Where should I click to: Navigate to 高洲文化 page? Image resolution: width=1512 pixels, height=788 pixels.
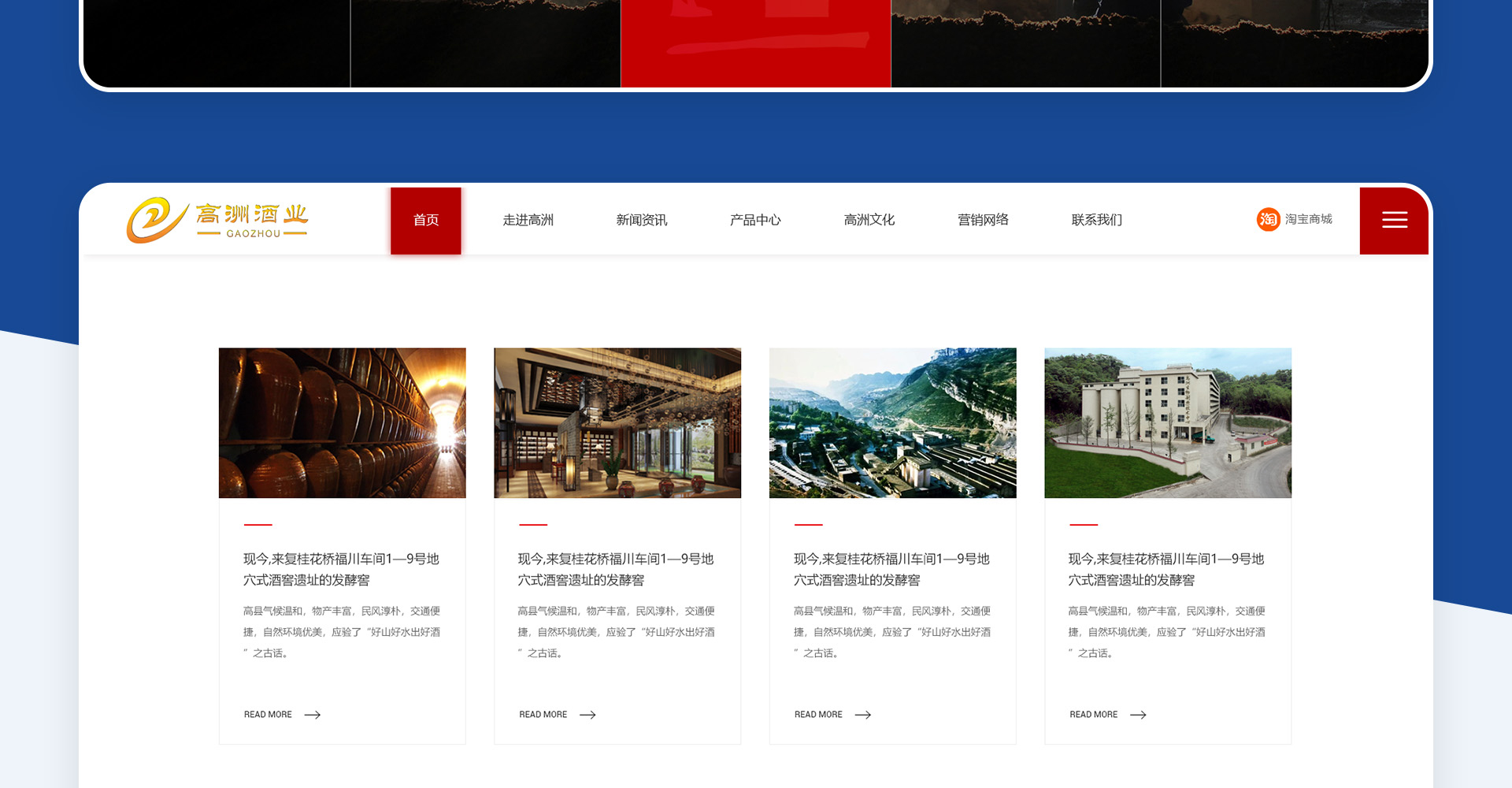pyautogui.click(x=869, y=221)
